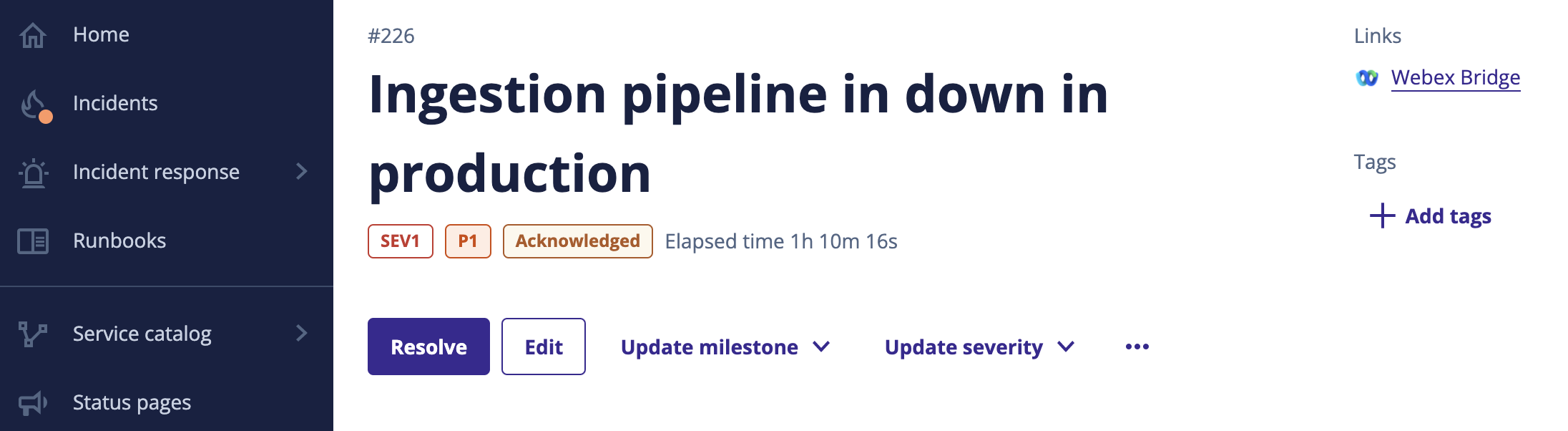Open the Webex Bridge link

click(1455, 77)
